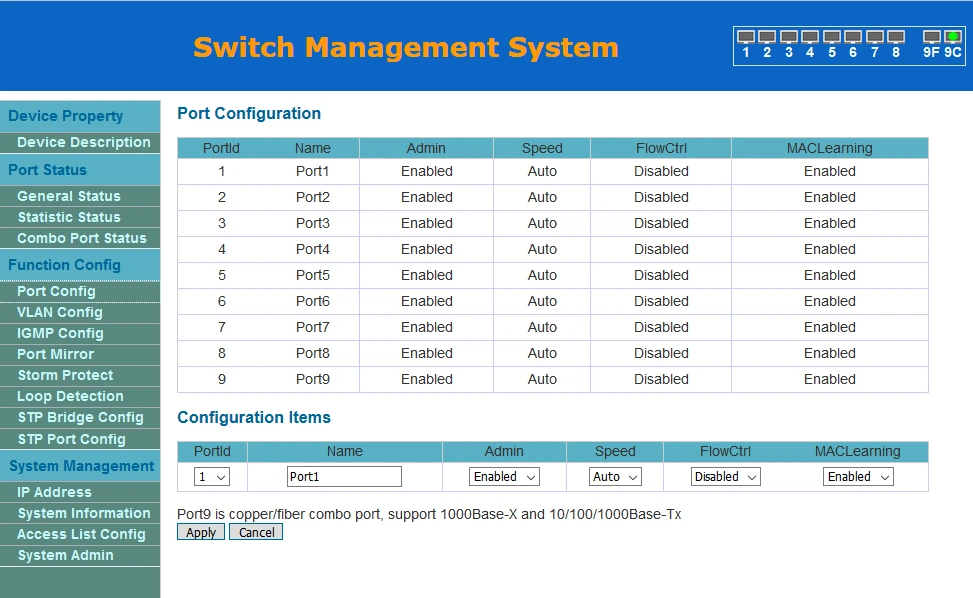Open the FlowCtrl Disabled dropdown
973x598 pixels.
725,477
